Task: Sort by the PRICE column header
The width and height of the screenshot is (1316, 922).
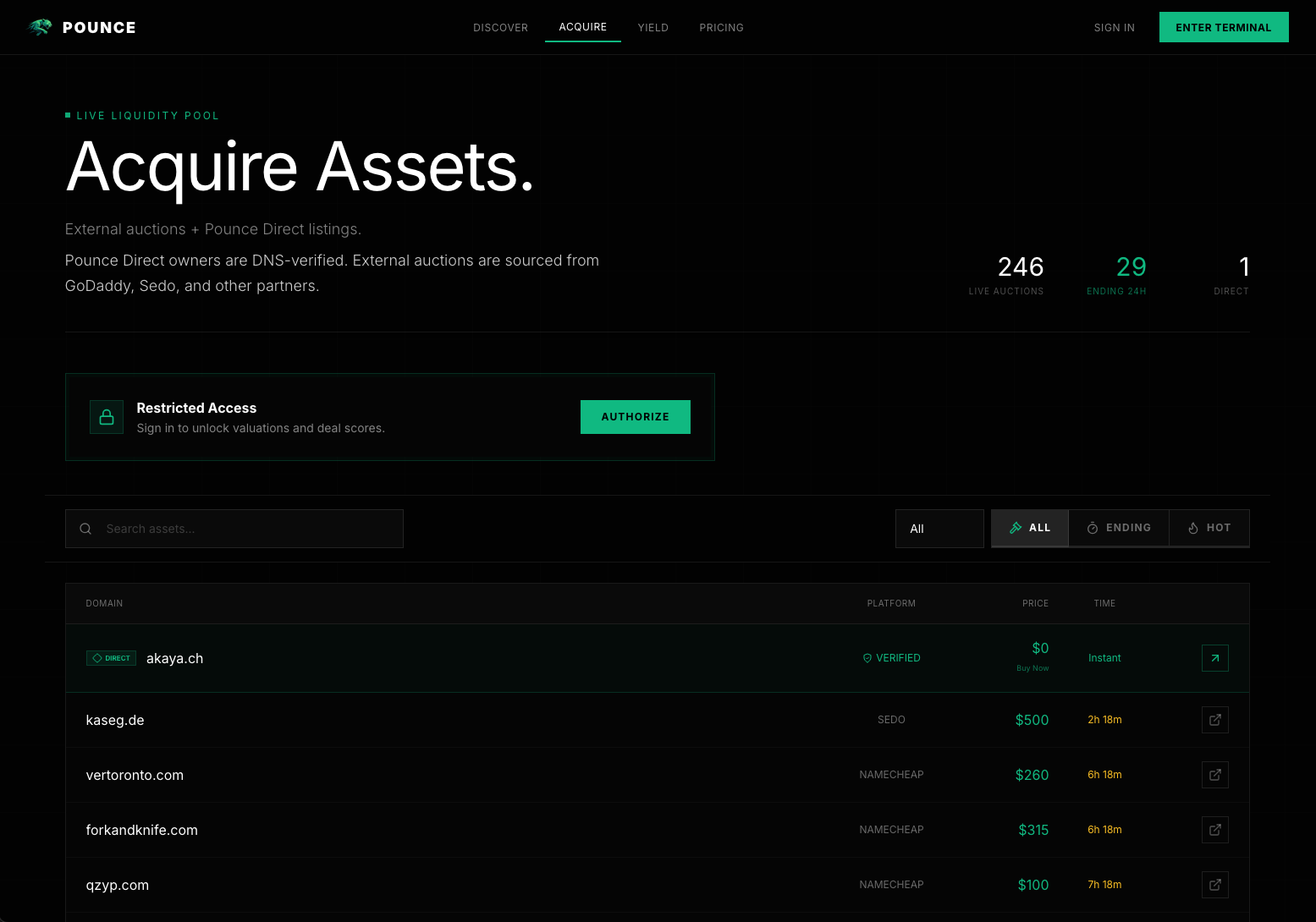Action: [1035, 603]
